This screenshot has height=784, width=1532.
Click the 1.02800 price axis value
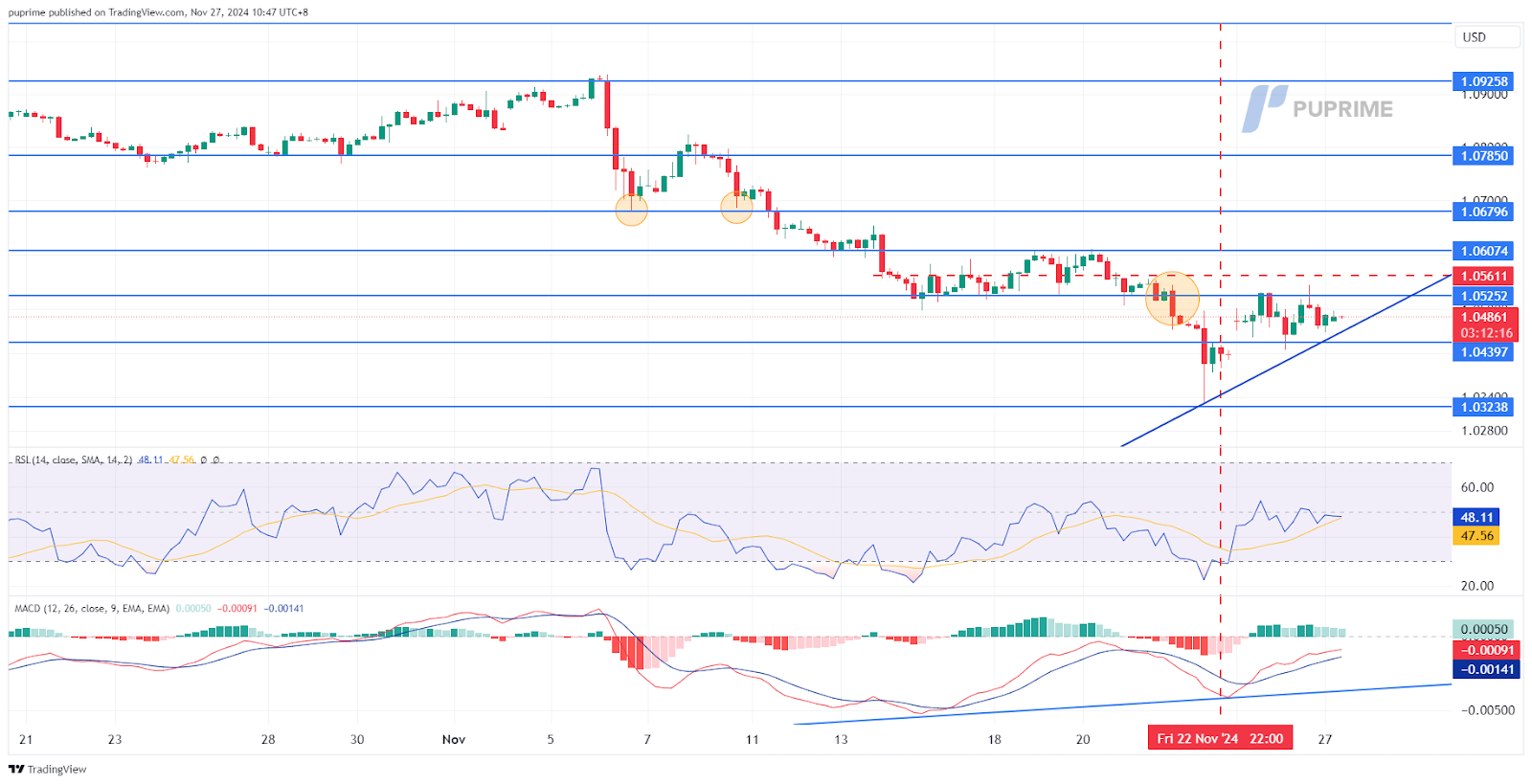coord(1484,431)
